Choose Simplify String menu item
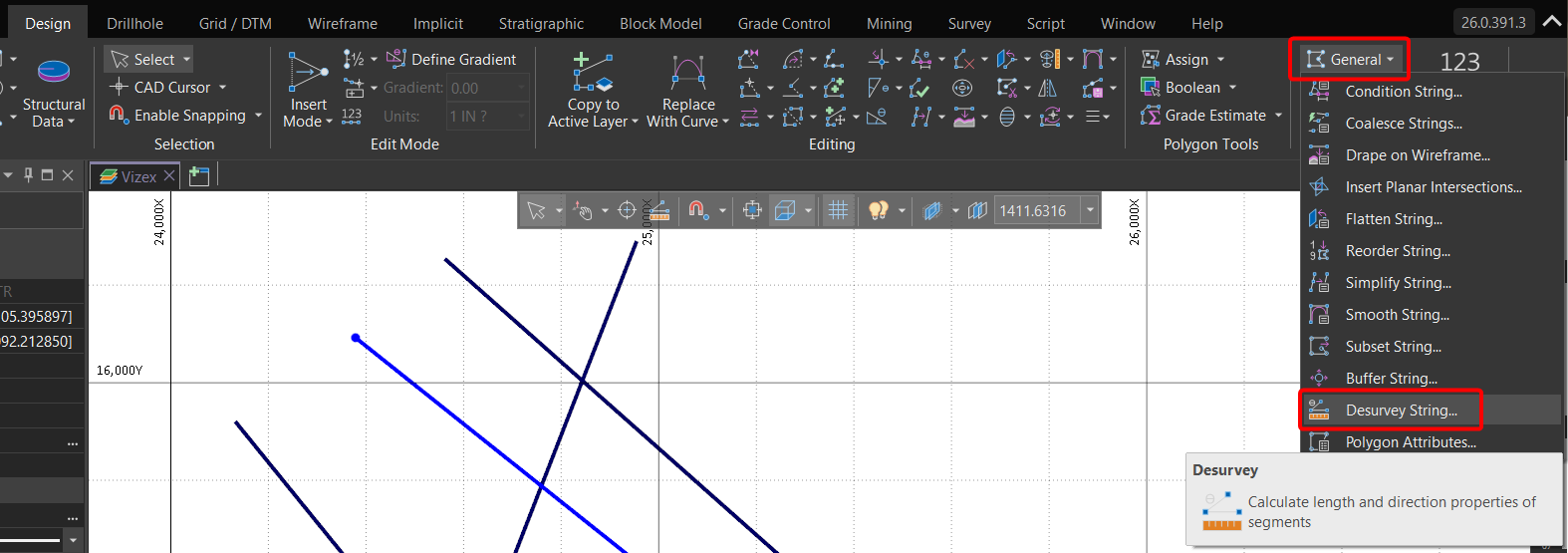The height and width of the screenshot is (553, 1568). [1432, 283]
